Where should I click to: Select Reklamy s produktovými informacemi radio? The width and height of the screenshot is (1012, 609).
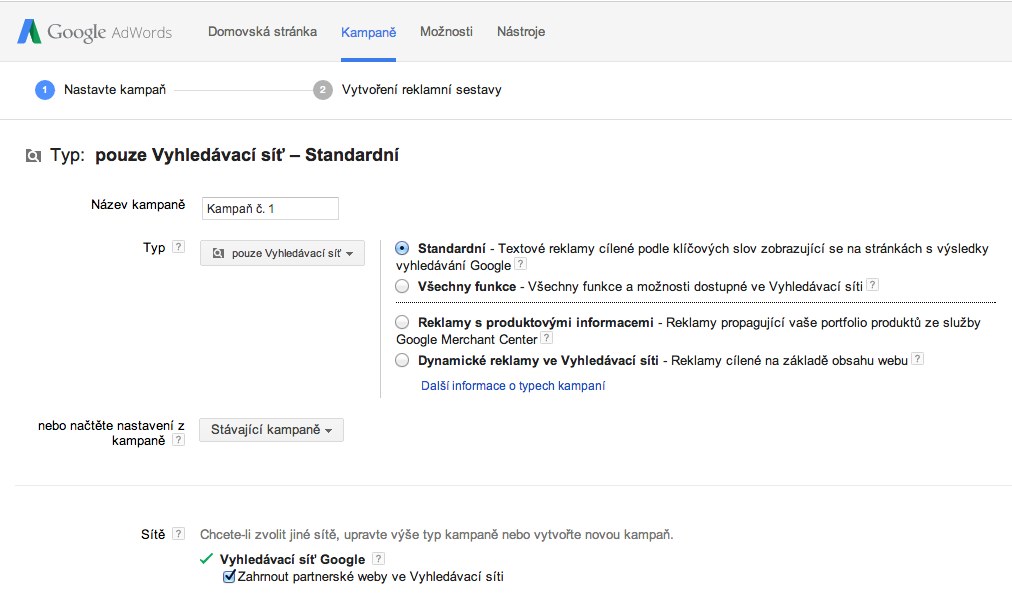pos(402,322)
